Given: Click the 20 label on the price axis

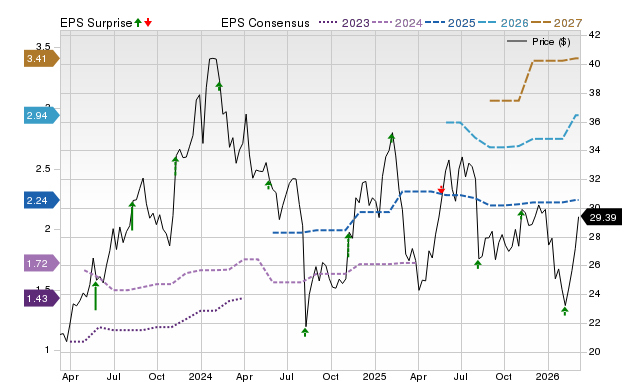Looking at the screenshot, I should [x=594, y=351].
